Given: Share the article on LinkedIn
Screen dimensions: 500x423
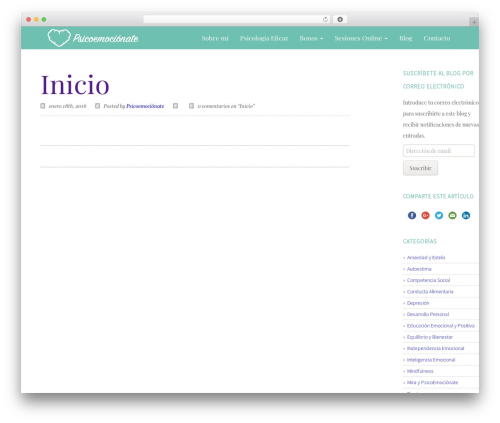Looking at the screenshot, I should [x=466, y=215].
